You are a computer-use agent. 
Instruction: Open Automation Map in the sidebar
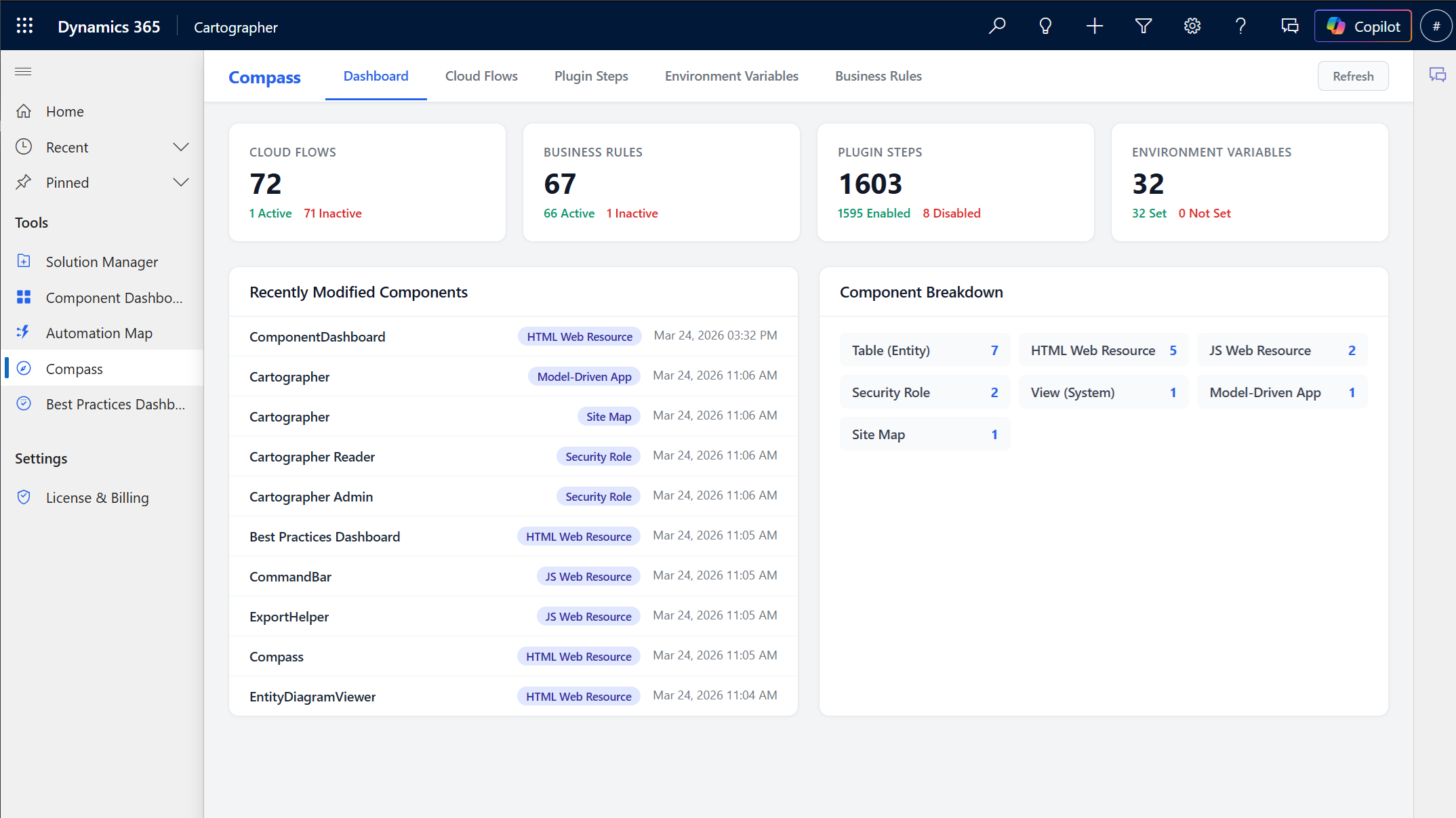point(102,333)
